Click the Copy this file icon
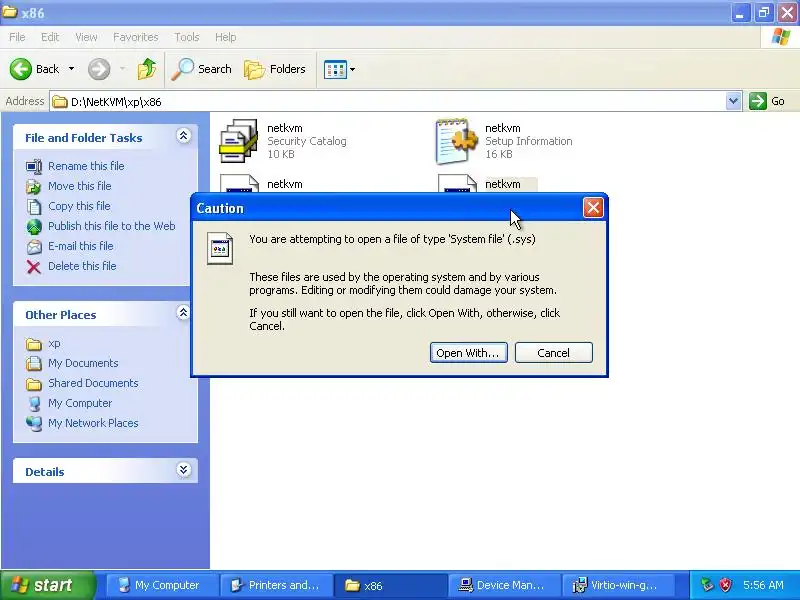The width and height of the screenshot is (800, 600). tap(34, 206)
